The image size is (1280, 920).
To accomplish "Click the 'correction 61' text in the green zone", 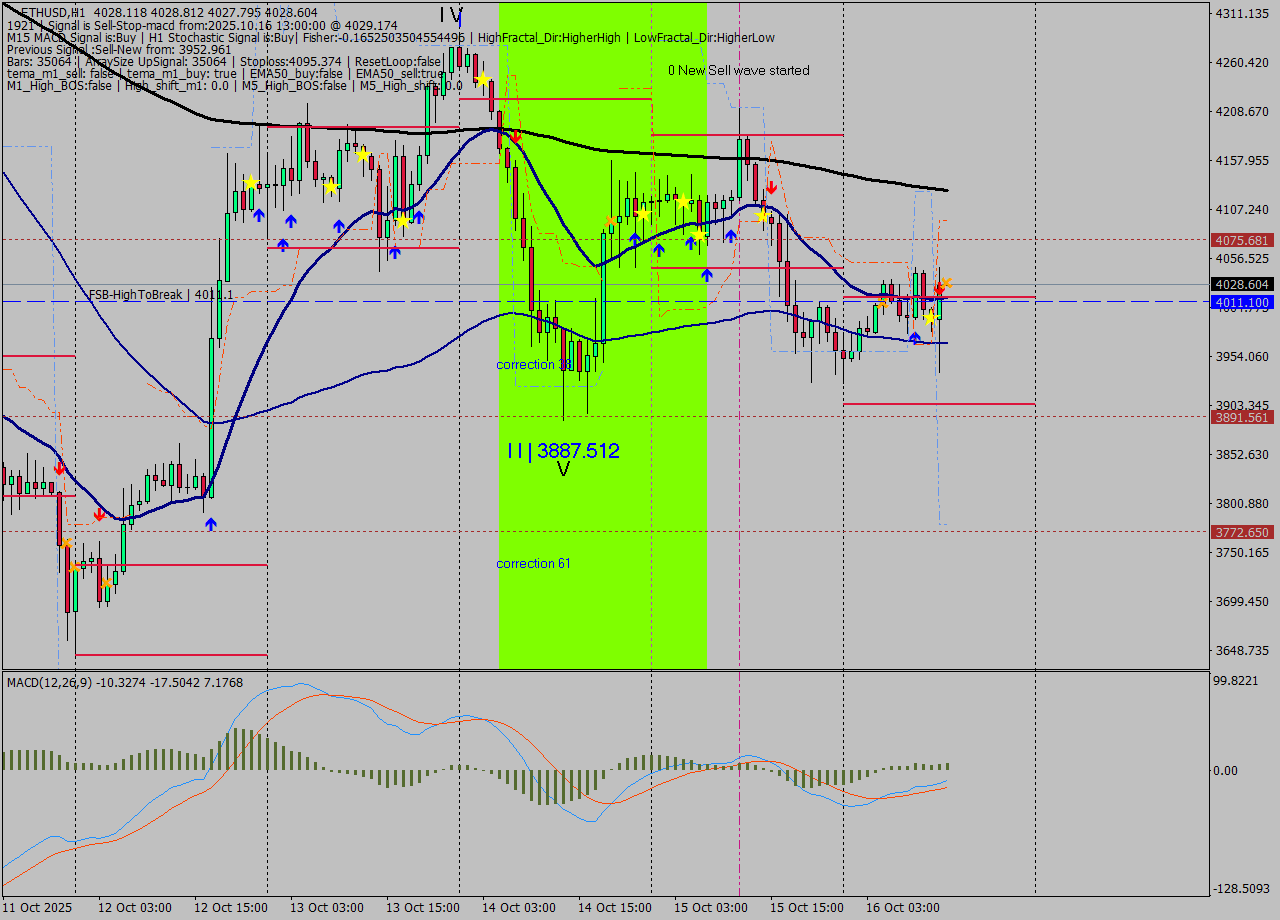I will point(534,563).
